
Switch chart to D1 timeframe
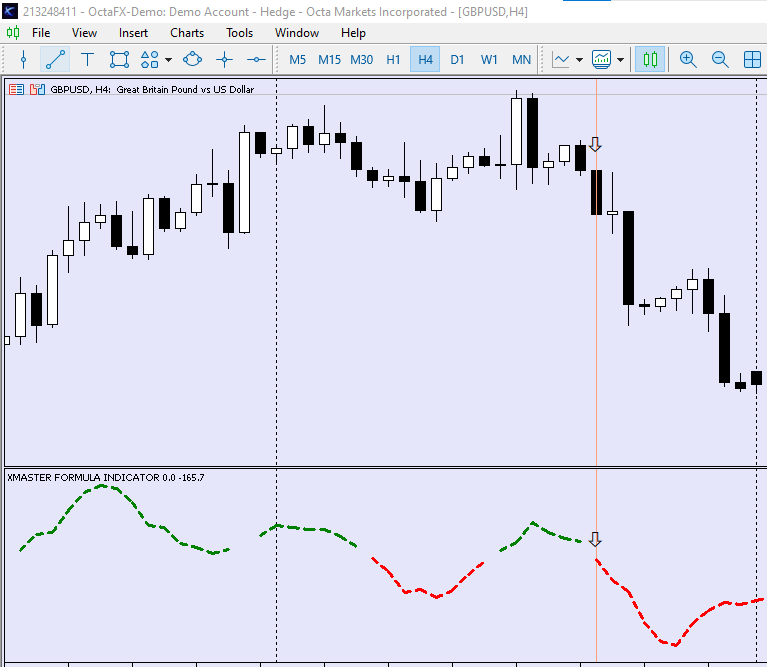[x=457, y=60]
